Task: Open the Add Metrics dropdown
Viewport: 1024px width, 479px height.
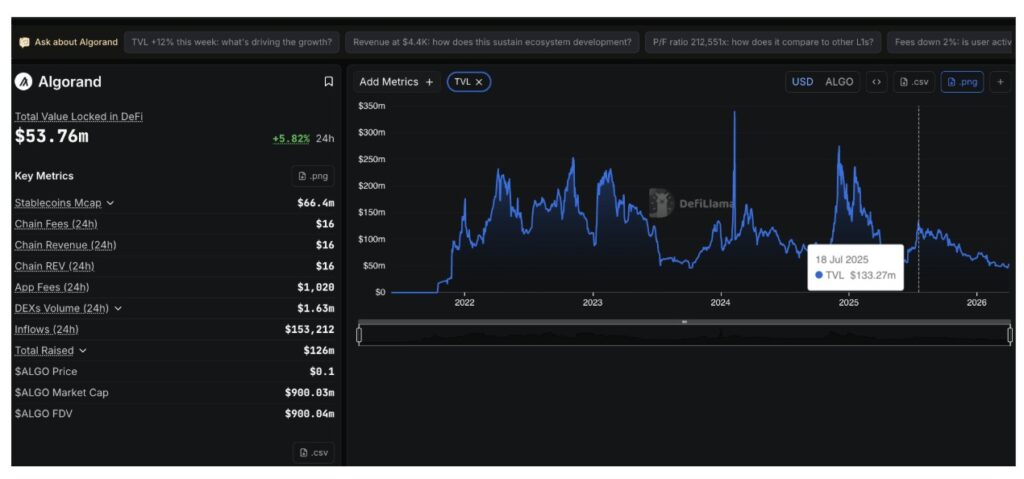Action: coord(396,82)
